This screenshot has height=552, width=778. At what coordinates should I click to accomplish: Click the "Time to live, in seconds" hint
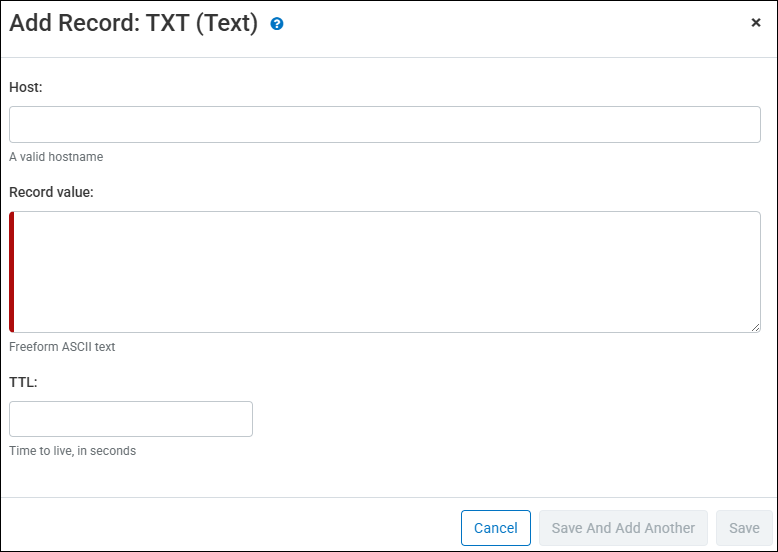[x=72, y=451]
